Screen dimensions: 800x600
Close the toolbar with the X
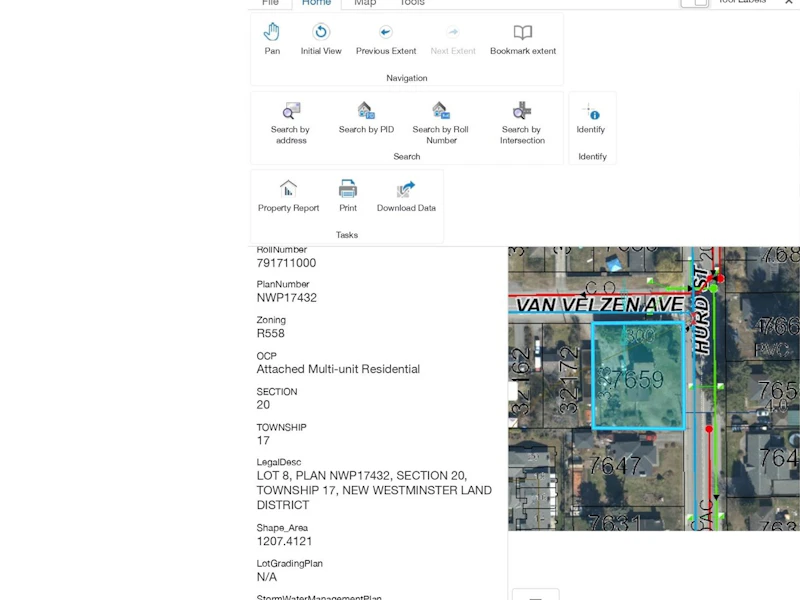point(788,2)
